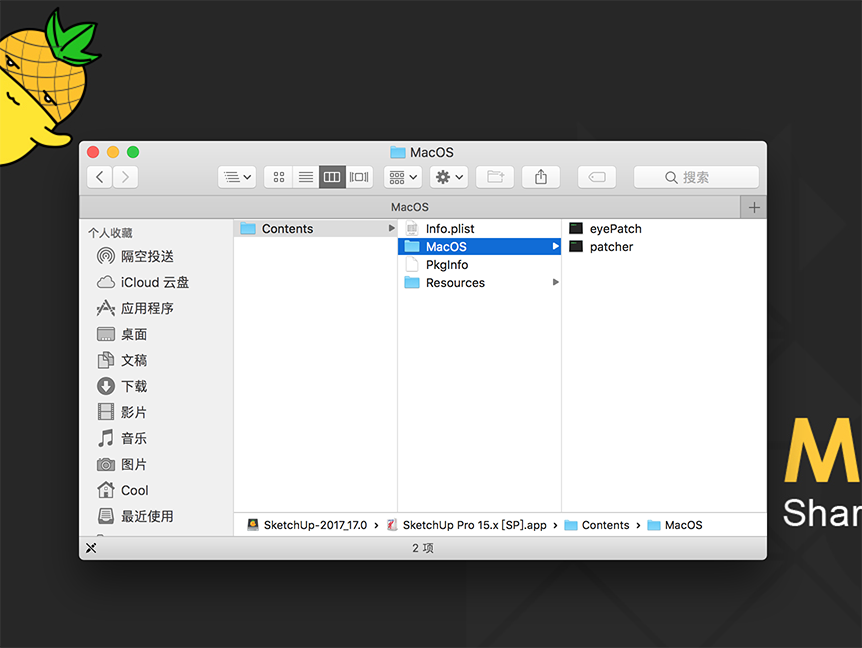862x648 pixels.
Task: Switch to cover flow view
Action: pyautogui.click(x=359, y=177)
